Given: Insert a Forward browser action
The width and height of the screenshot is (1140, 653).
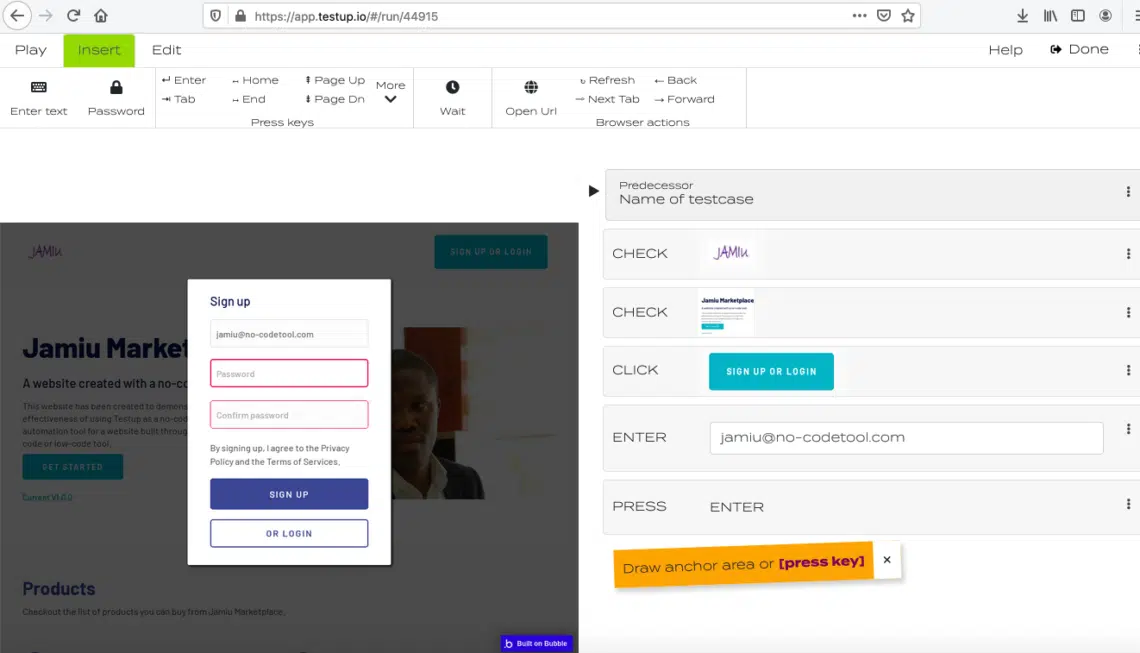Looking at the screenshot, I should 684,99.
